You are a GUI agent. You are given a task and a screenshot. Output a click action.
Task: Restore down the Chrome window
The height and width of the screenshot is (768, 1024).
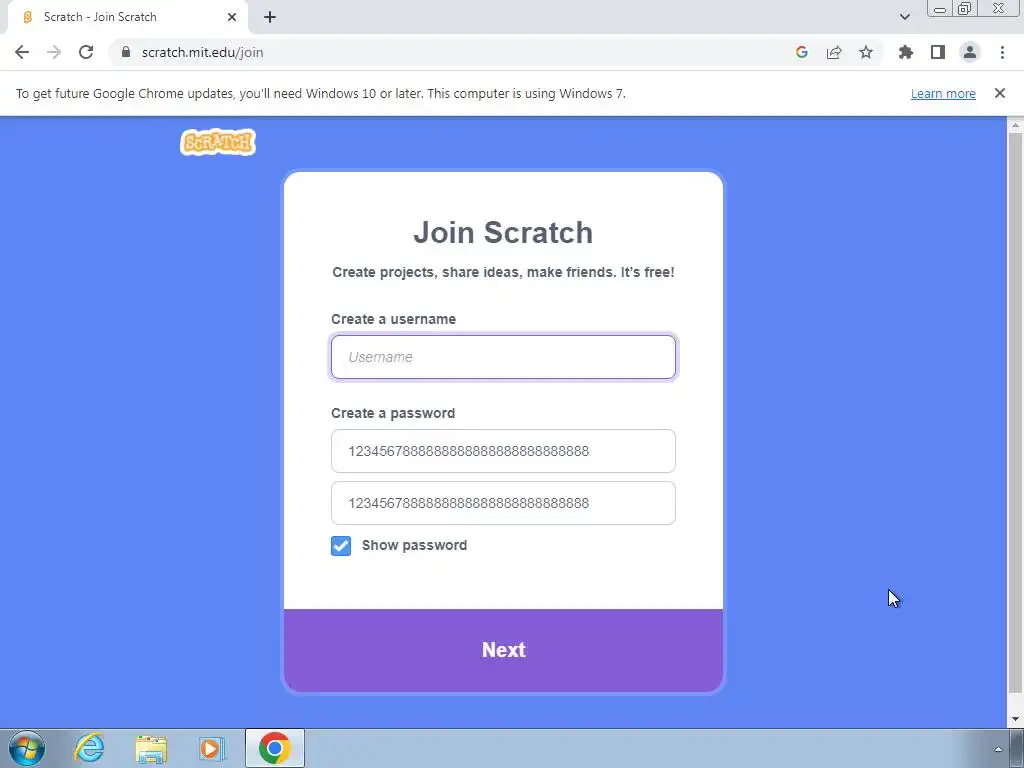(x=965, y=9)
